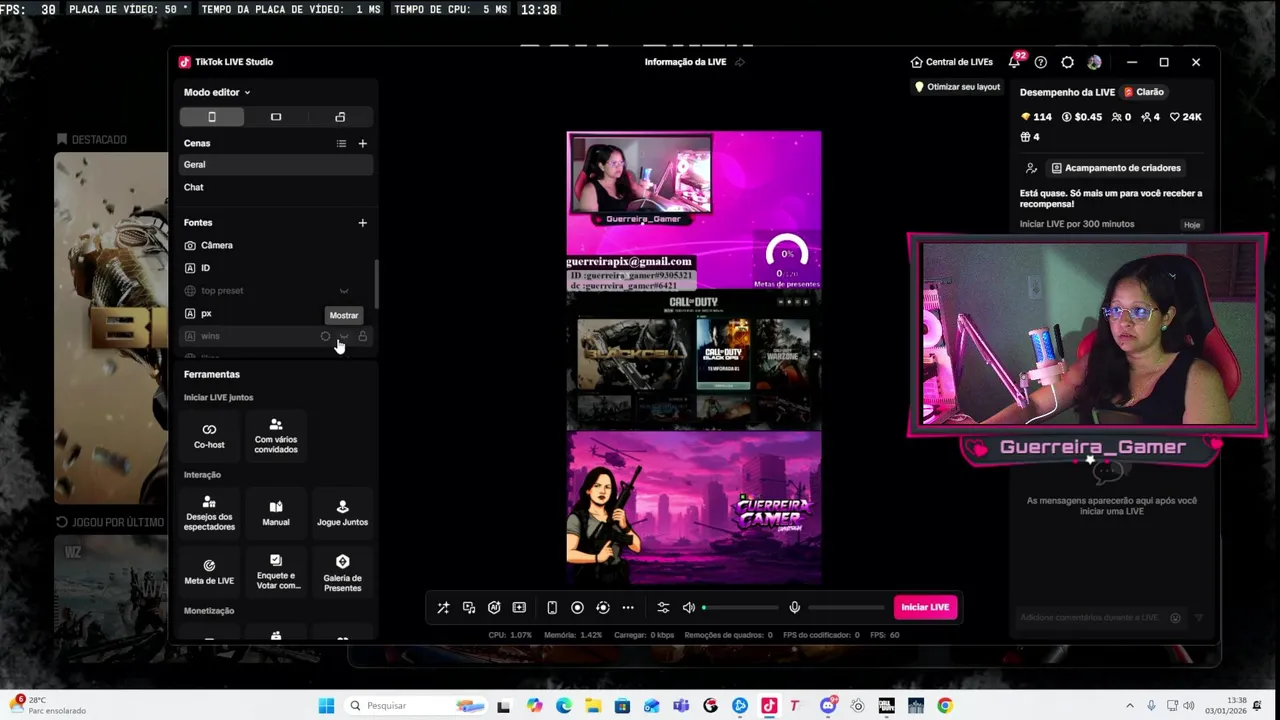Adjust the speaker volume slider
The image size is (1280, 720).
tap(740, 607)
